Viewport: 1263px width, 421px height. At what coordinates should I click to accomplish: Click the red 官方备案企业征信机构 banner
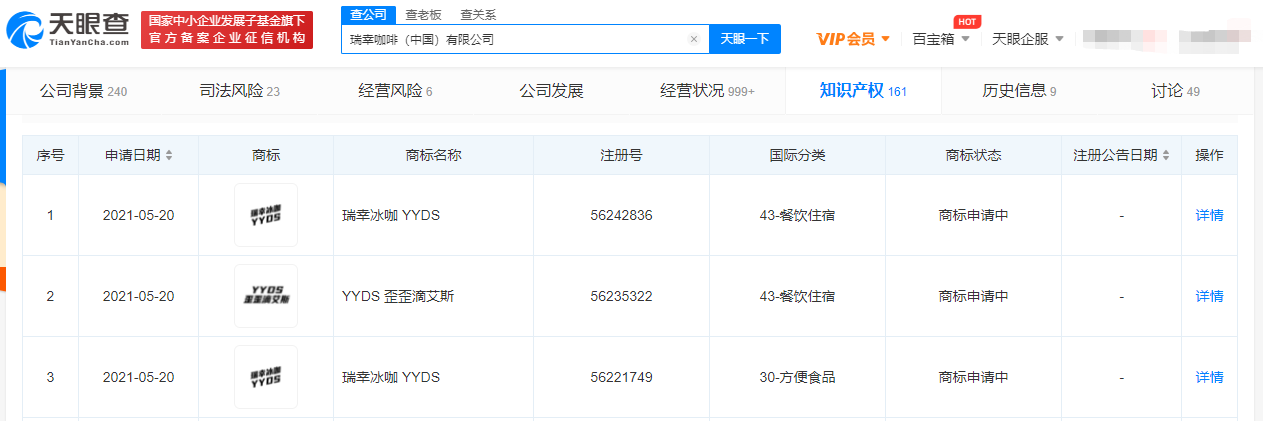pos(226,30)
